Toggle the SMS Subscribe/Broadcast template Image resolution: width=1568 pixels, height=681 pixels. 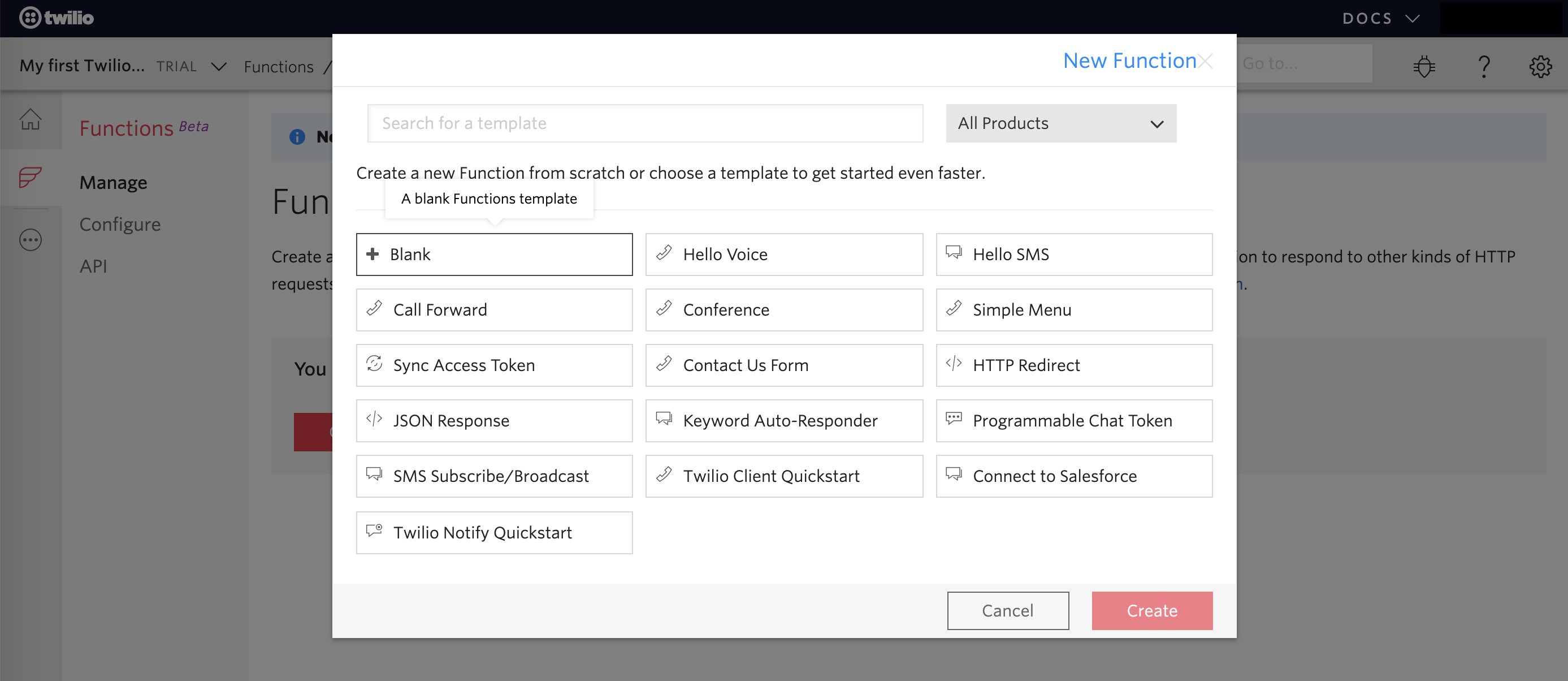[x=494, y=476]
